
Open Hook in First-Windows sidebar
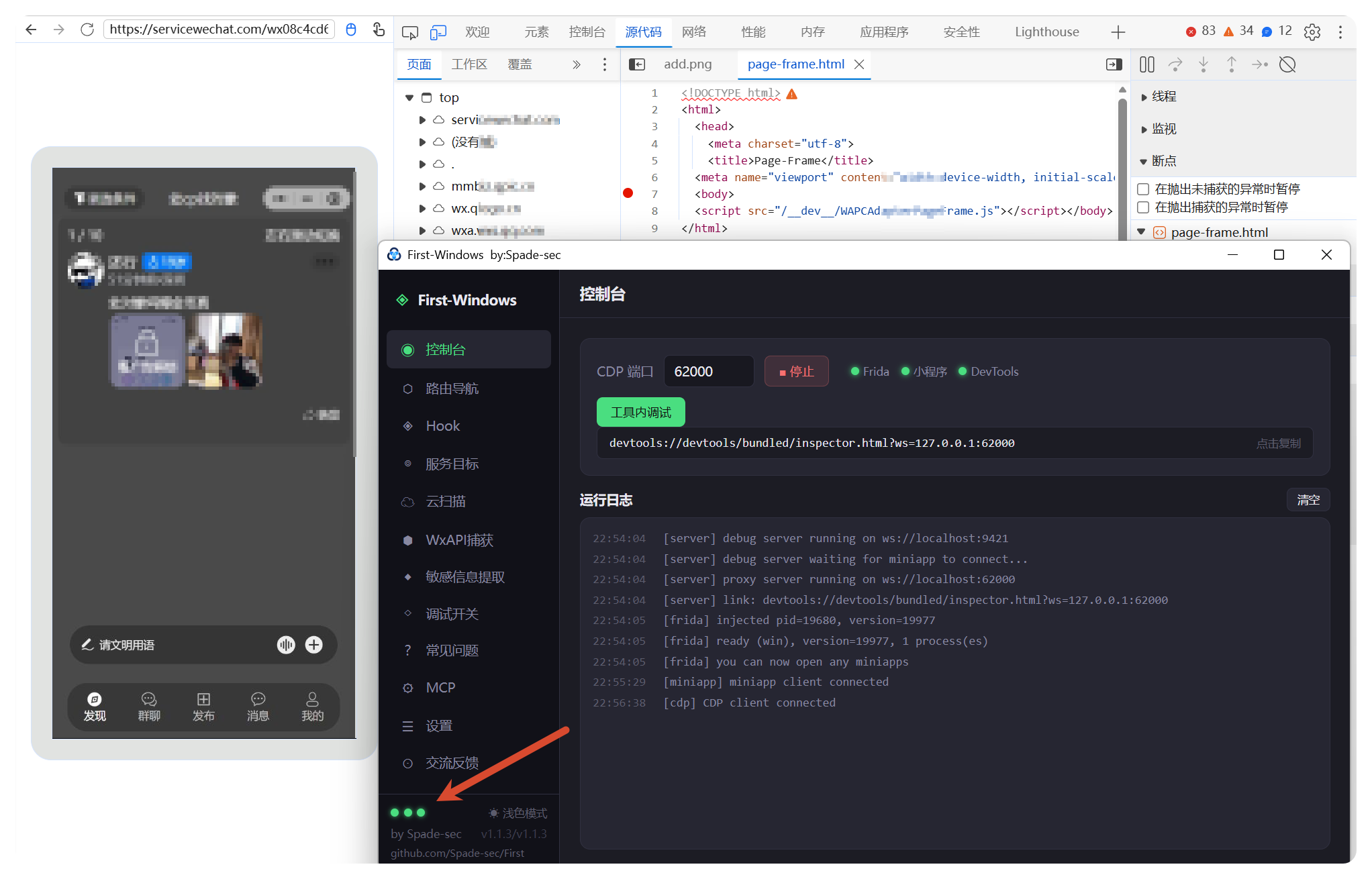(469, 426)
